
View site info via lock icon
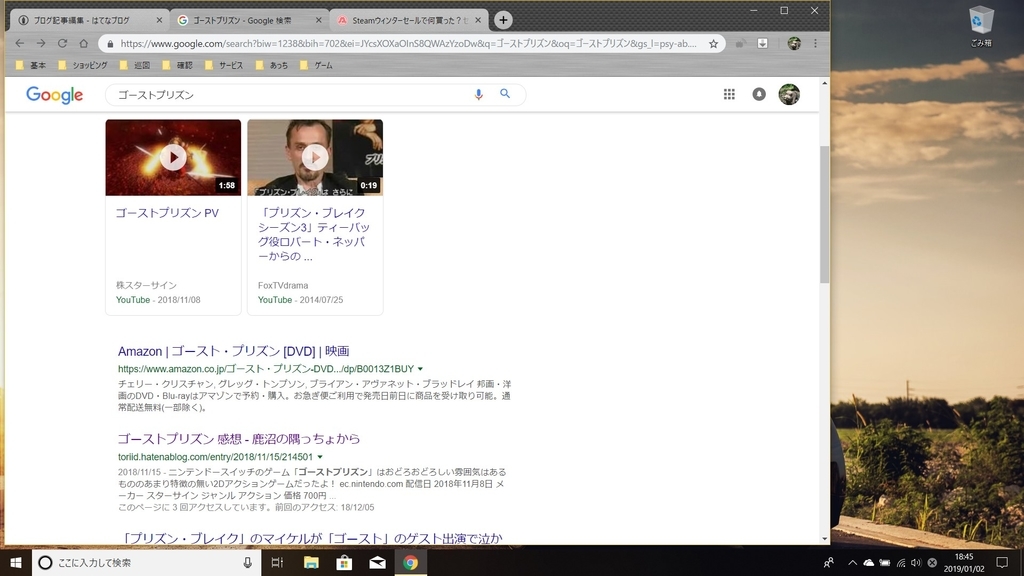[110, 44]
